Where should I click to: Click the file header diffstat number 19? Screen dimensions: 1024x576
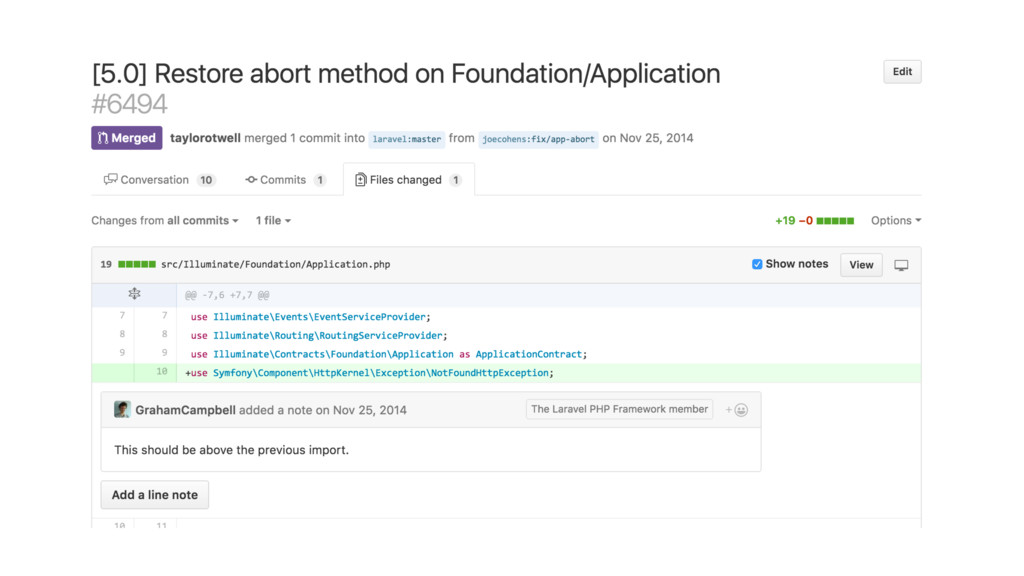(x=106, y=264)
